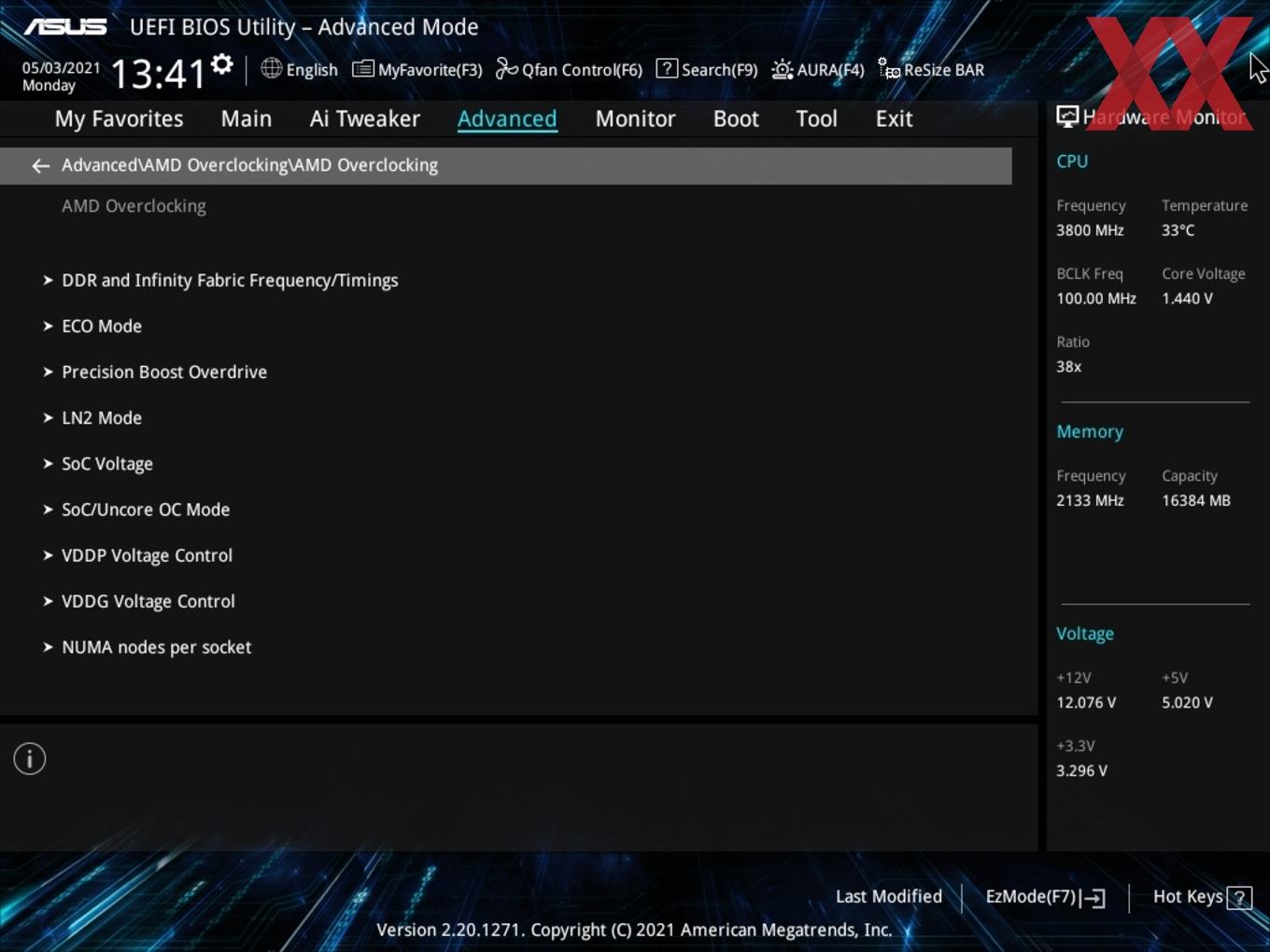
Task: Click CPU frequency value 3800 MHz
Action: click(x=1090, y=231)
